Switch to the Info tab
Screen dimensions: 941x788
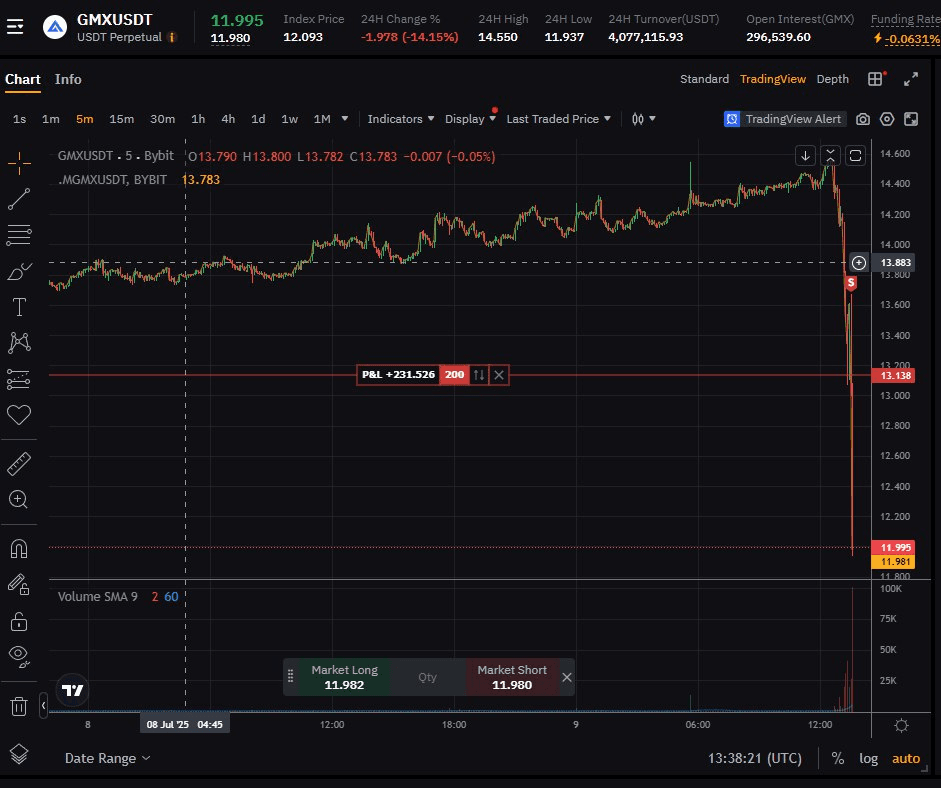pyautogui.click(x=68, y=80)
